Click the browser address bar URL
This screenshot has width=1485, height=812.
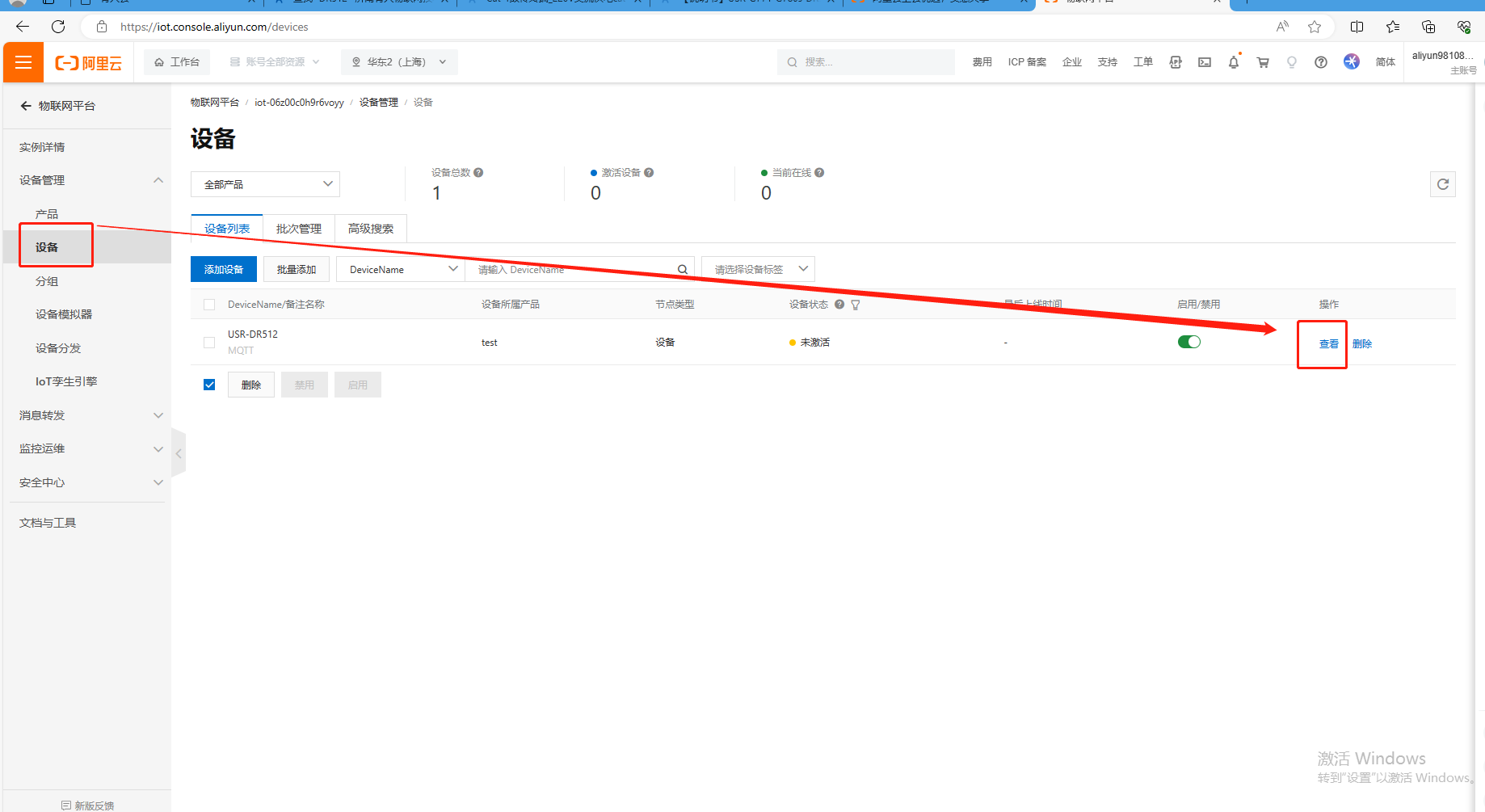pos(214,27)
